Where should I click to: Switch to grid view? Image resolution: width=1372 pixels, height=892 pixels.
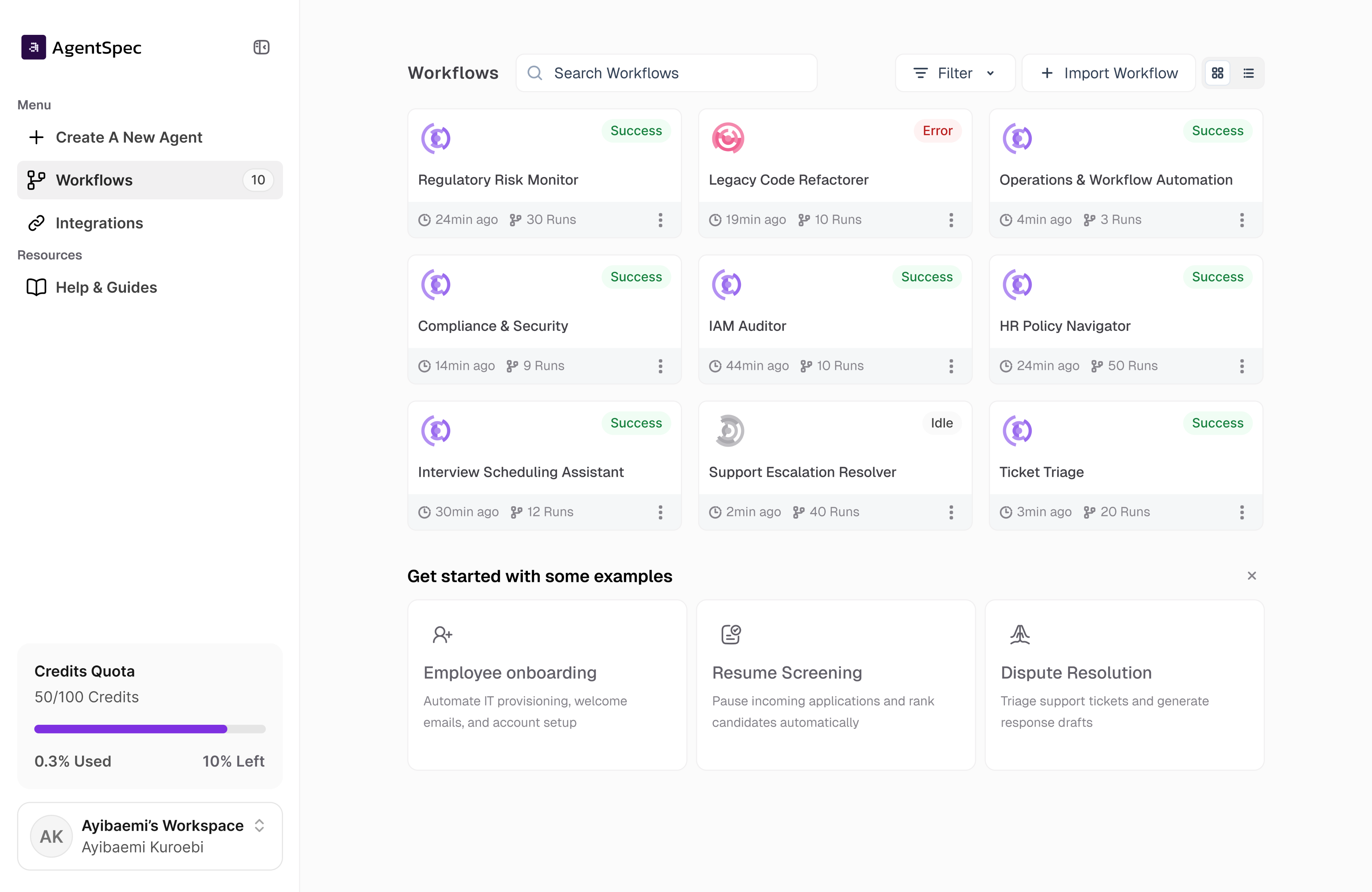[x=1218, y=73]
